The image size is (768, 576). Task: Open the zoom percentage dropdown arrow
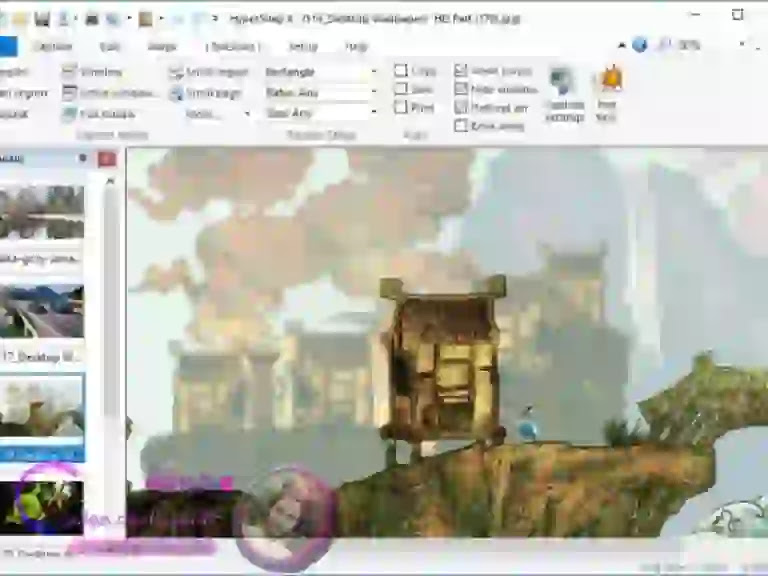[742, 44]
